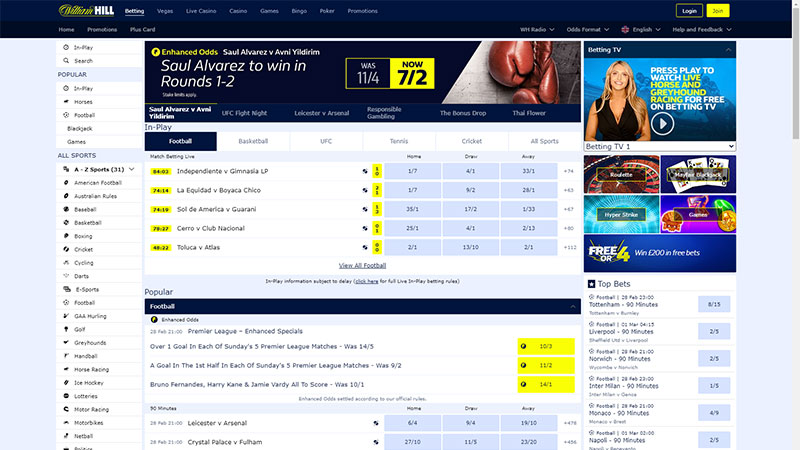The width and height of the screenshot is (800, 450).
Task: Pick 9/2 draw odds for La Equidad
Action: [470, 190]
